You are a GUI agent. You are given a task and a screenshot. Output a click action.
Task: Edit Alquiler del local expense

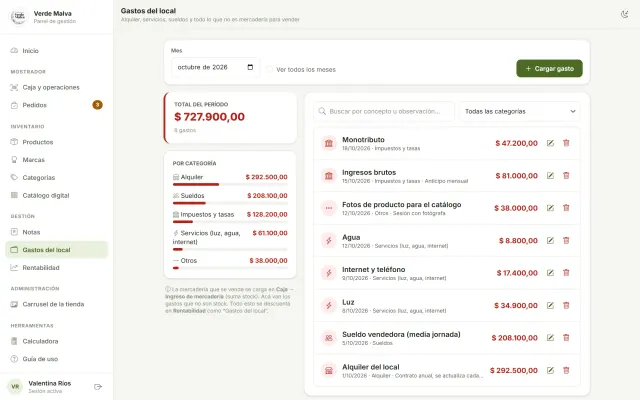point(550,370)
